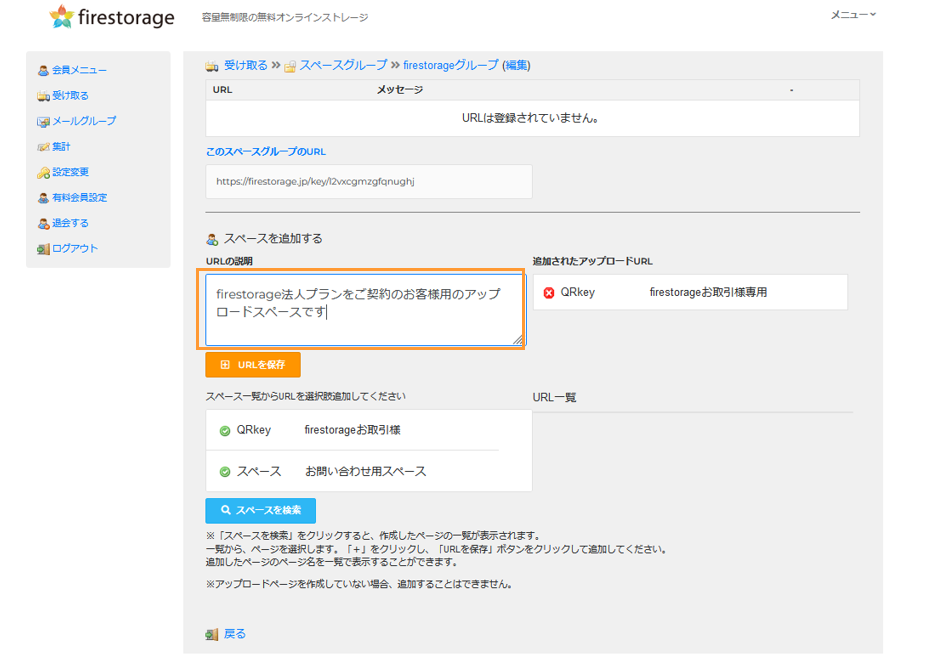
Task: Click the space group URL field
Action: [x=369, y=182]
